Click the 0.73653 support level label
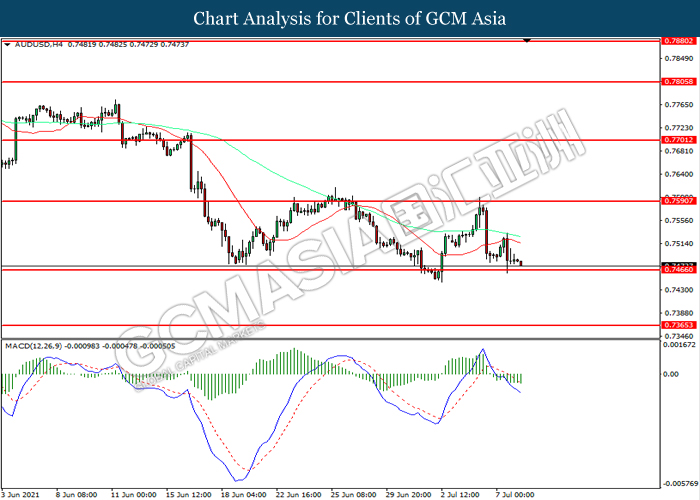Image resolution: width=700 pixels, height=500 pixels. [679, 325]
